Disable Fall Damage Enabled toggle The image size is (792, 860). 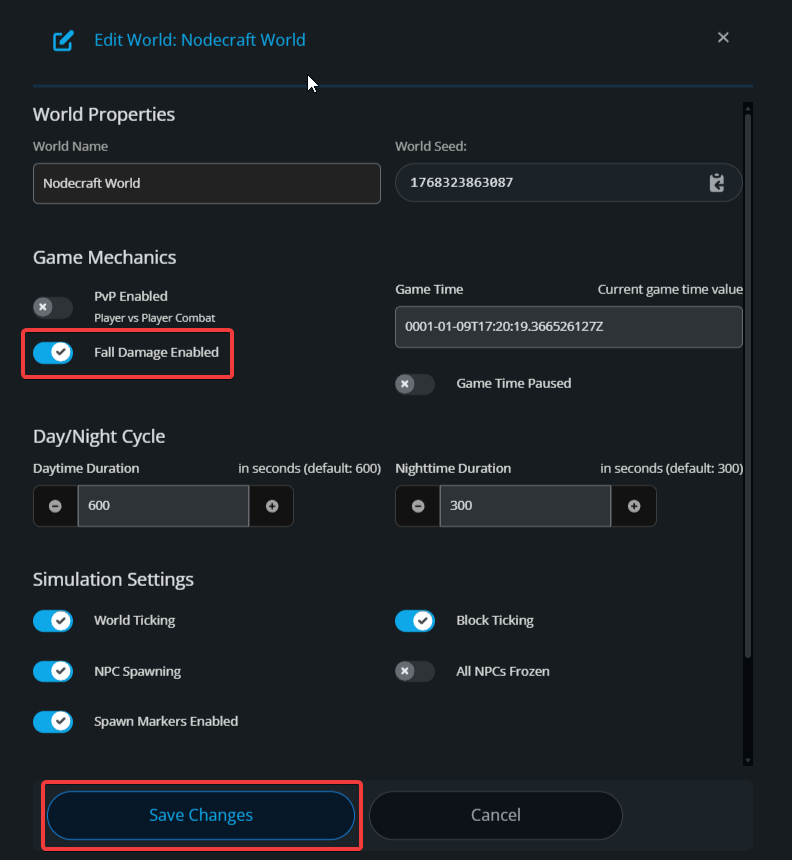point(53,352)
